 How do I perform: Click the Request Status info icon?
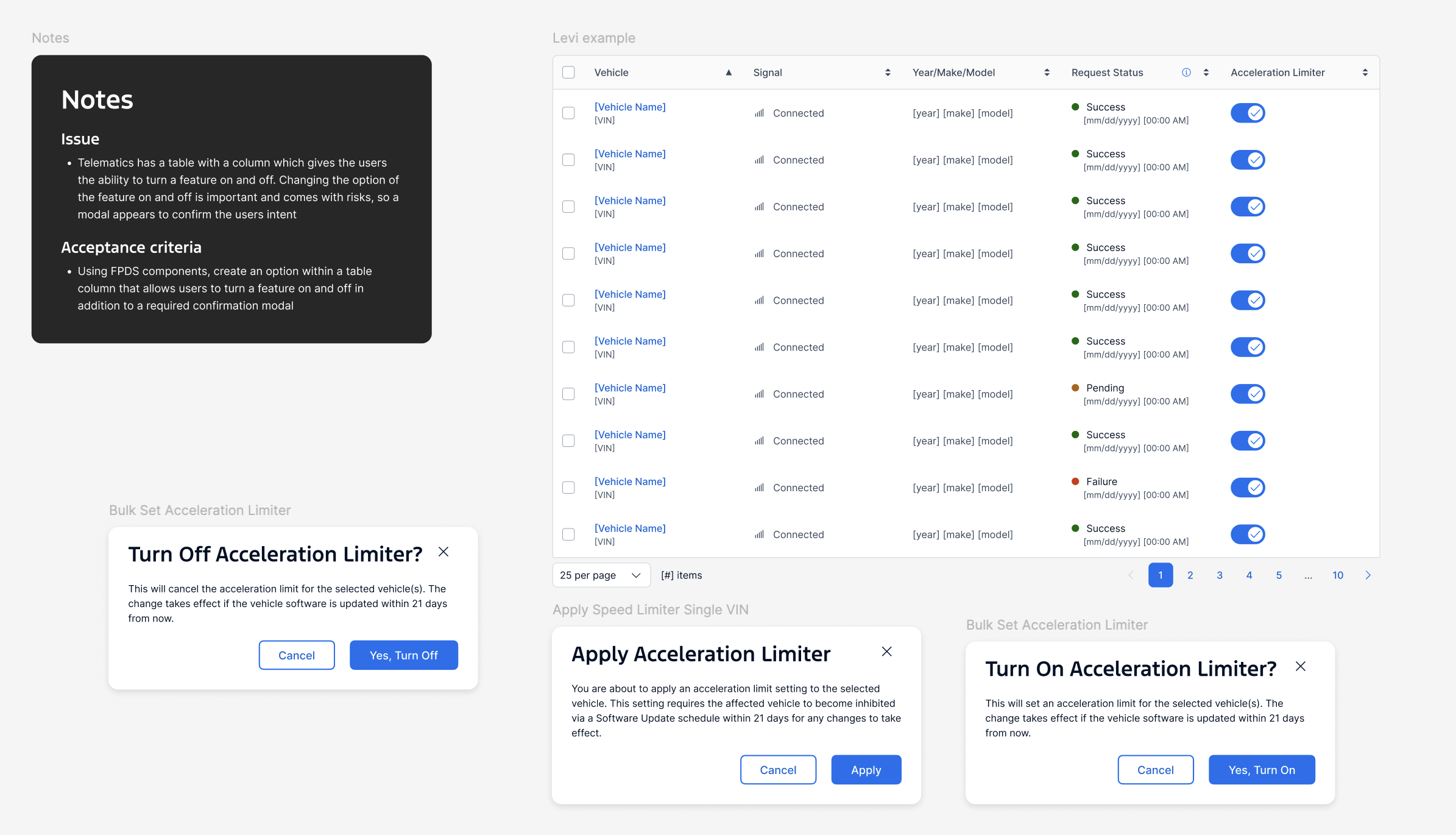tap(1186, 73)
